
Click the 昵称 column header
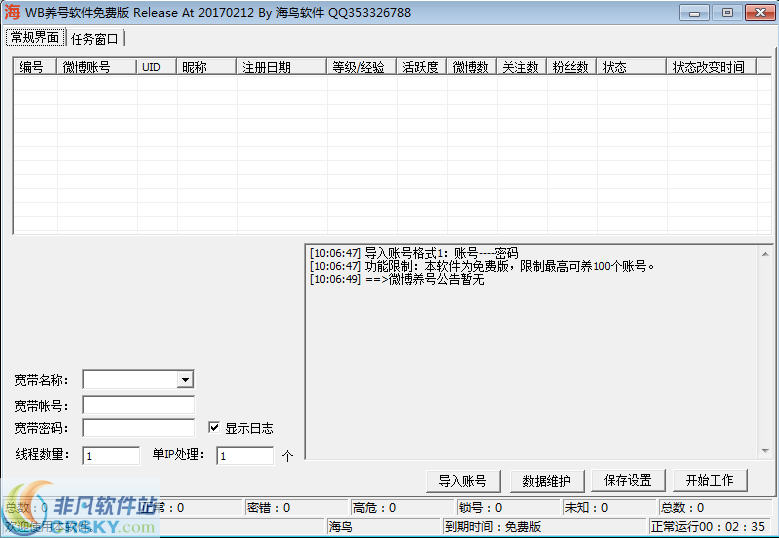[206, 67]
